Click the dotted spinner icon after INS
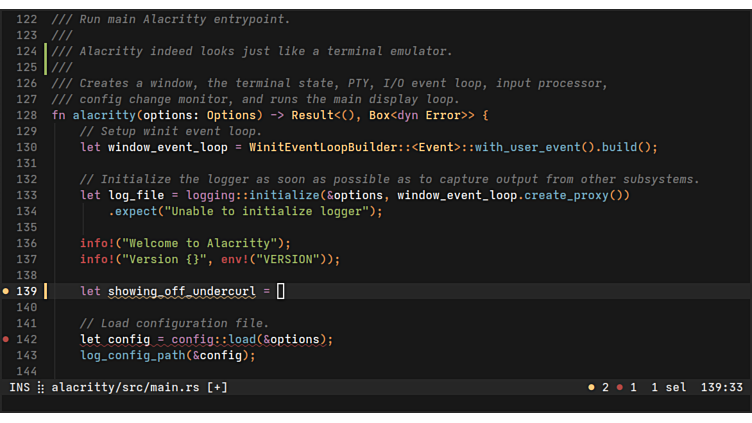The width and height of the screenshot is (752, 423). pyautogui.click(x=41, y=387)
